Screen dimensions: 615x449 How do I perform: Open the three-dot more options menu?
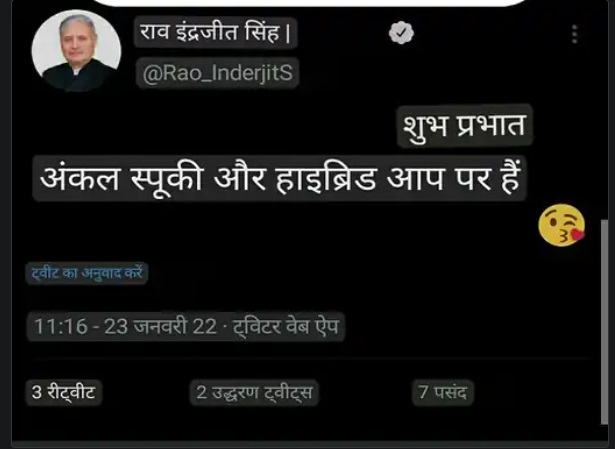click(575, 34)
